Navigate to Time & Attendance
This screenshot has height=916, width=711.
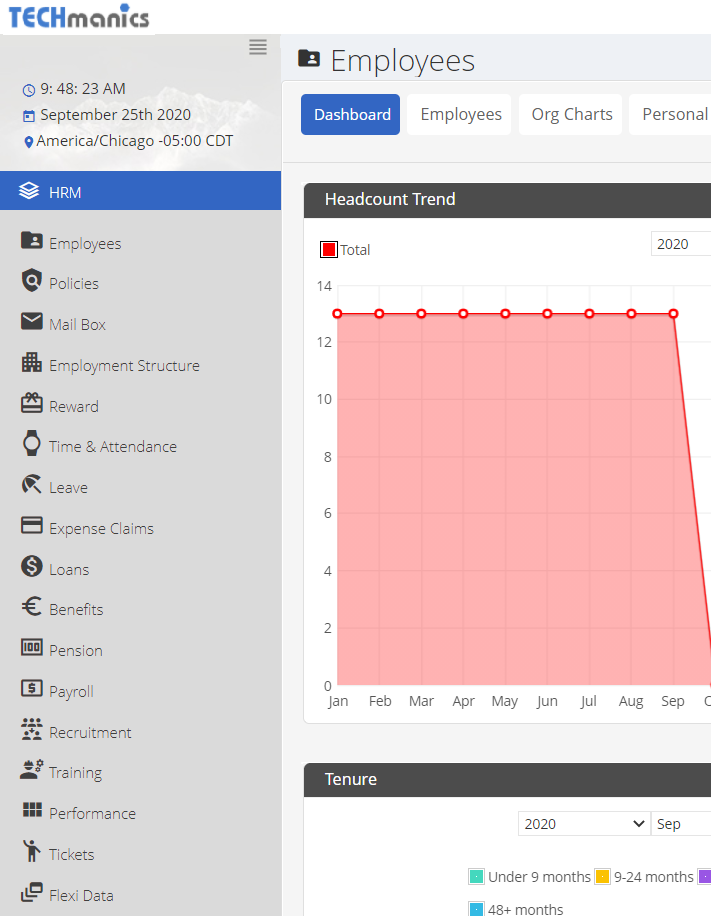coord(113,447)
